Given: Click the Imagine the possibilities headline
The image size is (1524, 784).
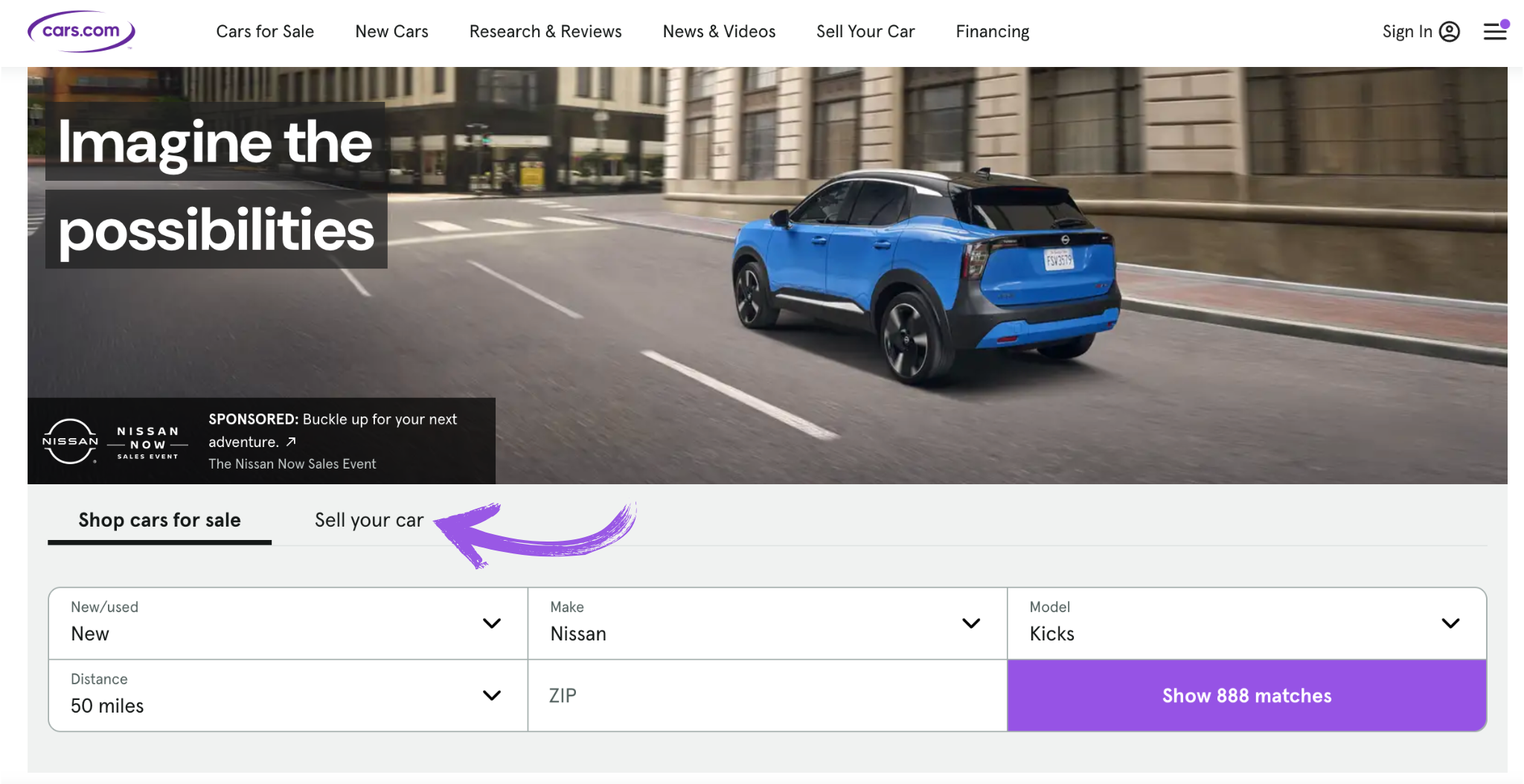Looking at the screenshot, I should tap(216, 186).
